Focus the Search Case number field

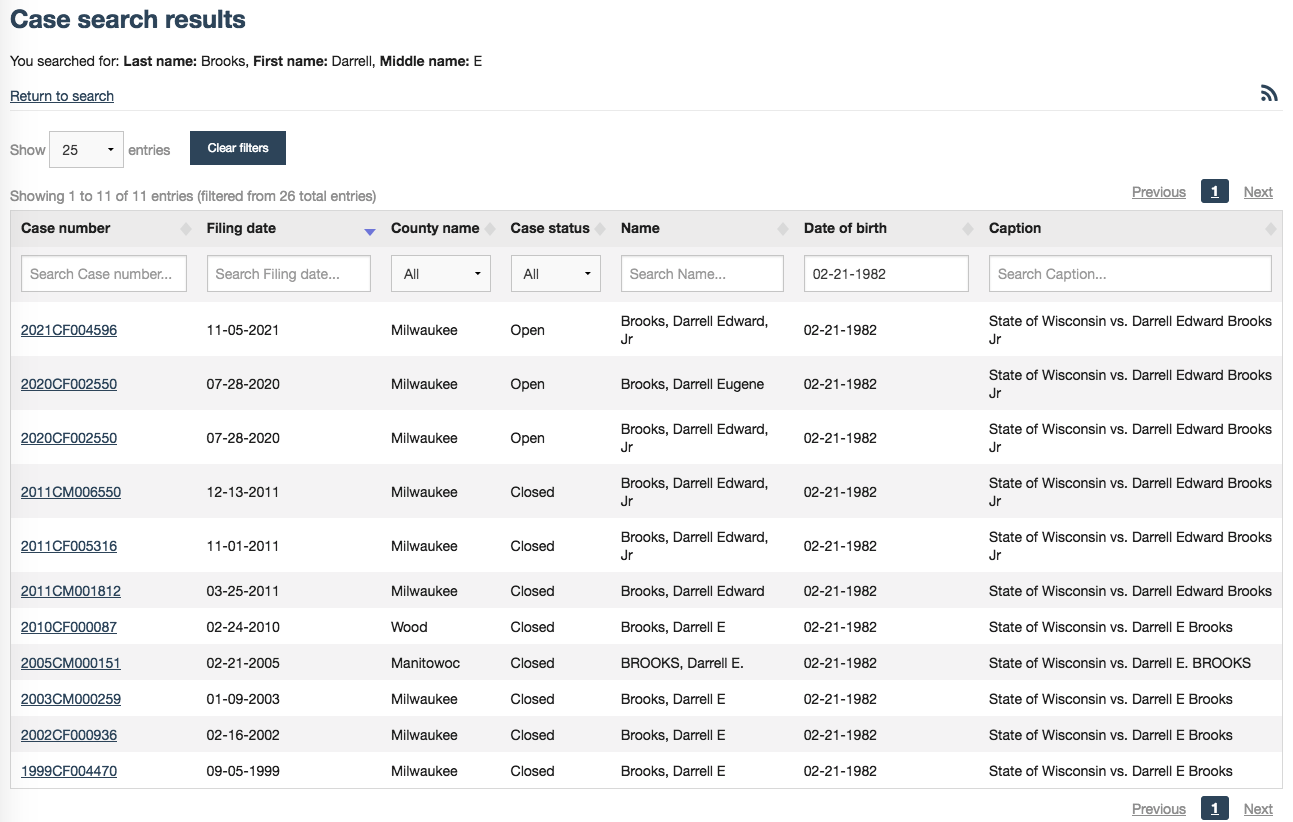(x=104, y=274)
